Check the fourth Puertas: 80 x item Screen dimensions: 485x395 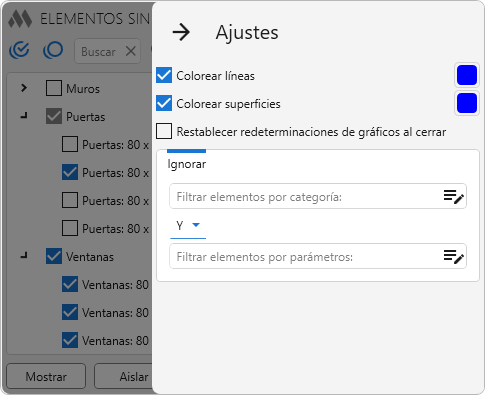click(x=70, y=228)
